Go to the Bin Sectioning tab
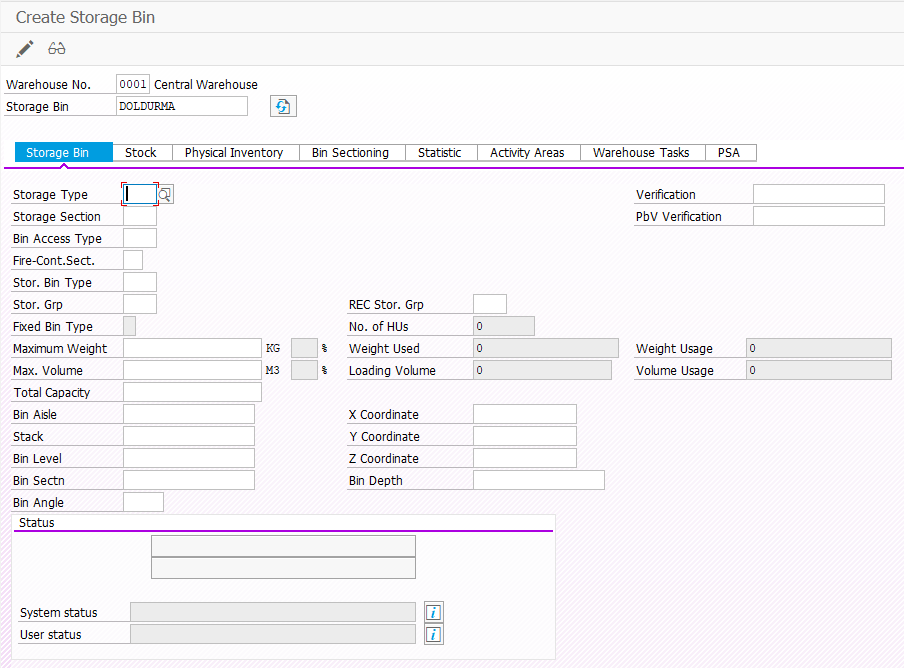 350,153
